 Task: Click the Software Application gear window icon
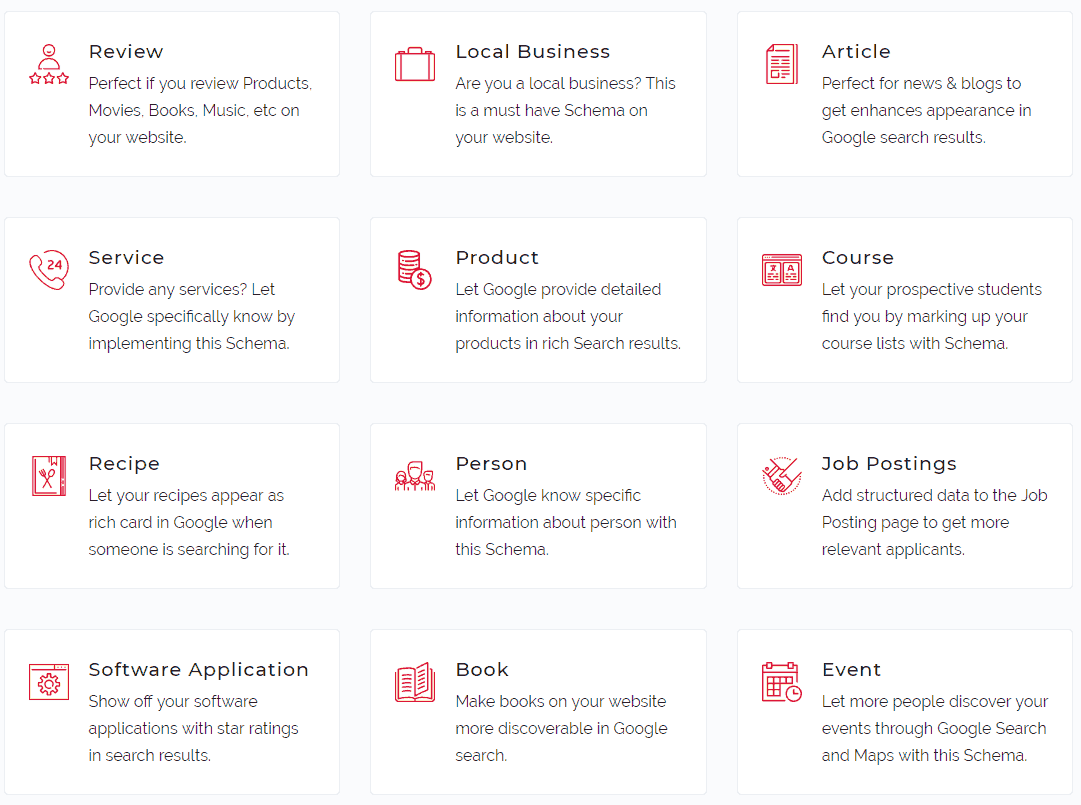[49, 682]
